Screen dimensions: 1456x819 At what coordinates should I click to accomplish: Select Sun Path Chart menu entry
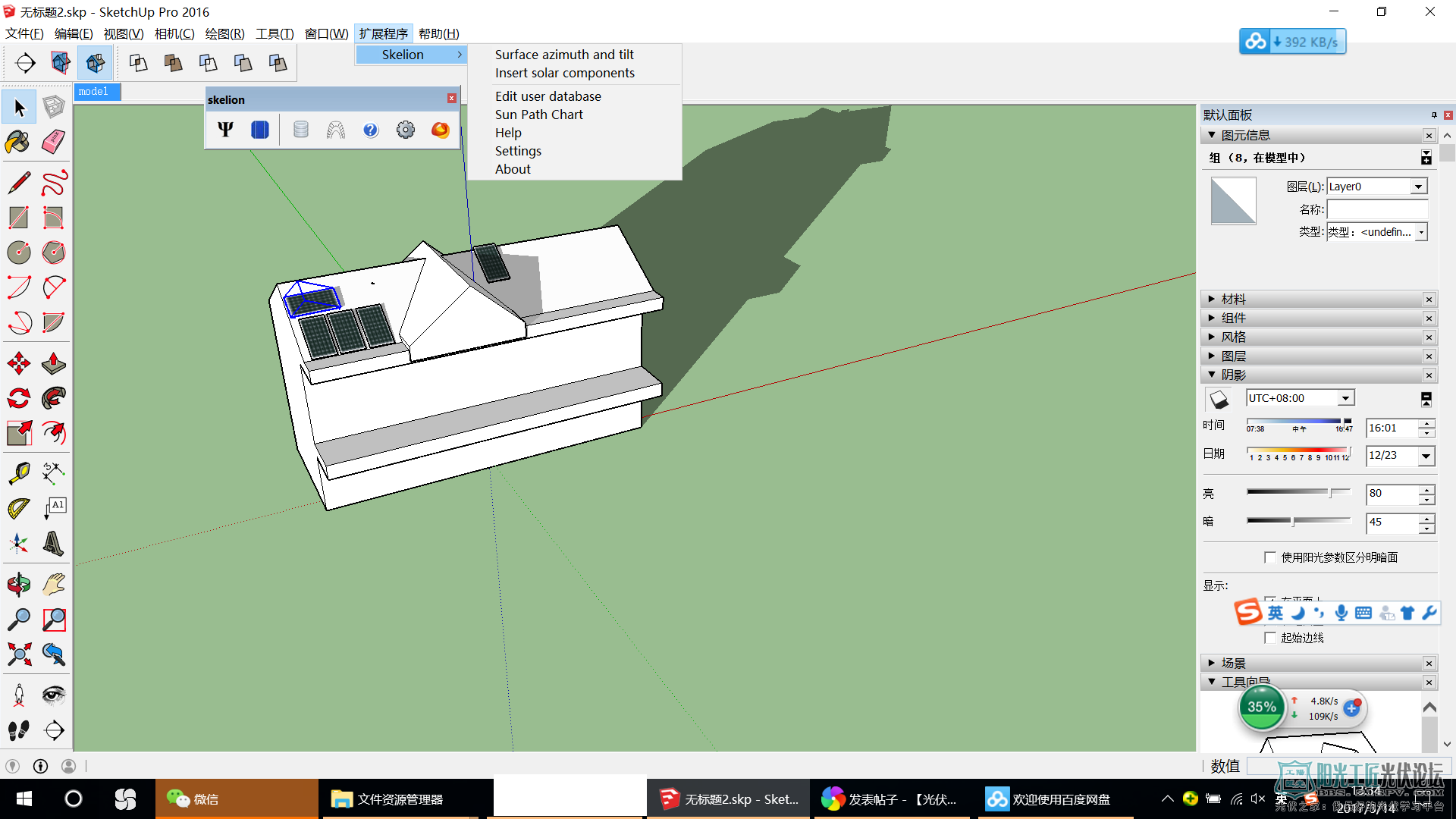coord(539,115)
